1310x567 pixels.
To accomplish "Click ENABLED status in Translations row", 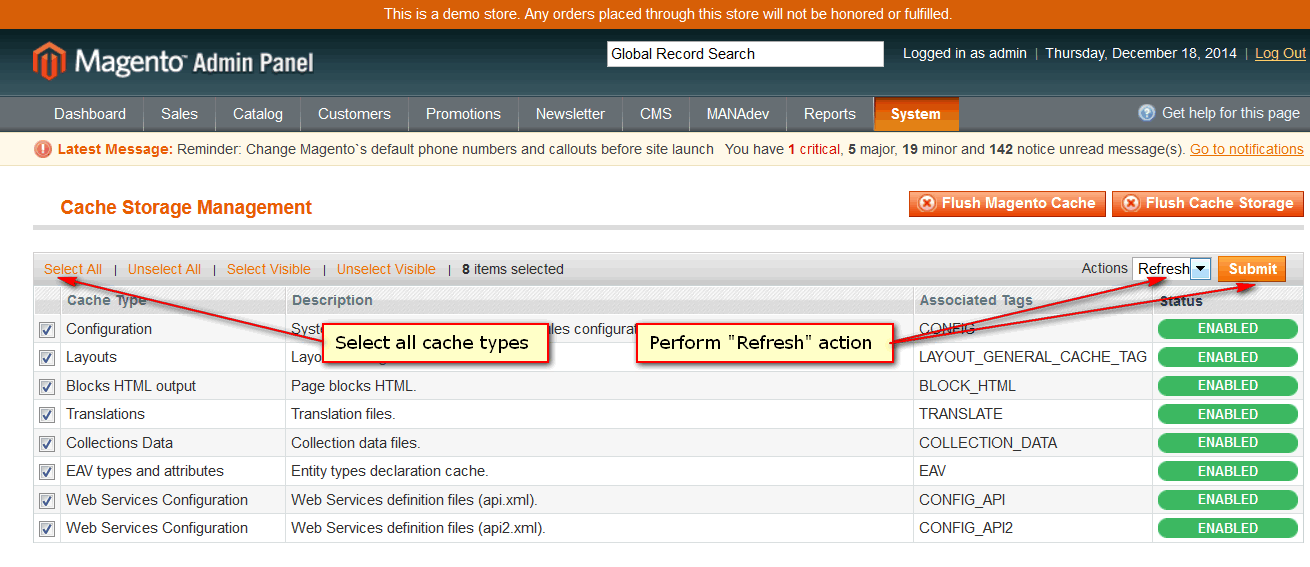I will pyautogui.click(x=1228, y=414).
